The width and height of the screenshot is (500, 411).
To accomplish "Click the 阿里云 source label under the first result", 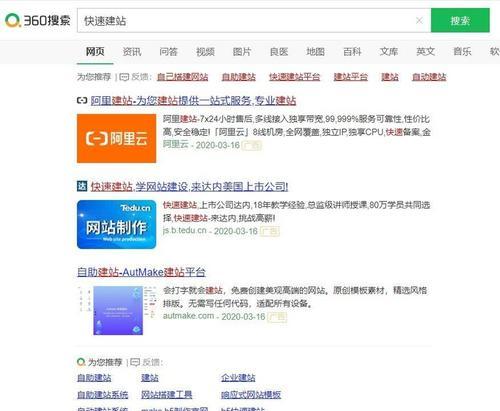I will [x=176, y=145].
